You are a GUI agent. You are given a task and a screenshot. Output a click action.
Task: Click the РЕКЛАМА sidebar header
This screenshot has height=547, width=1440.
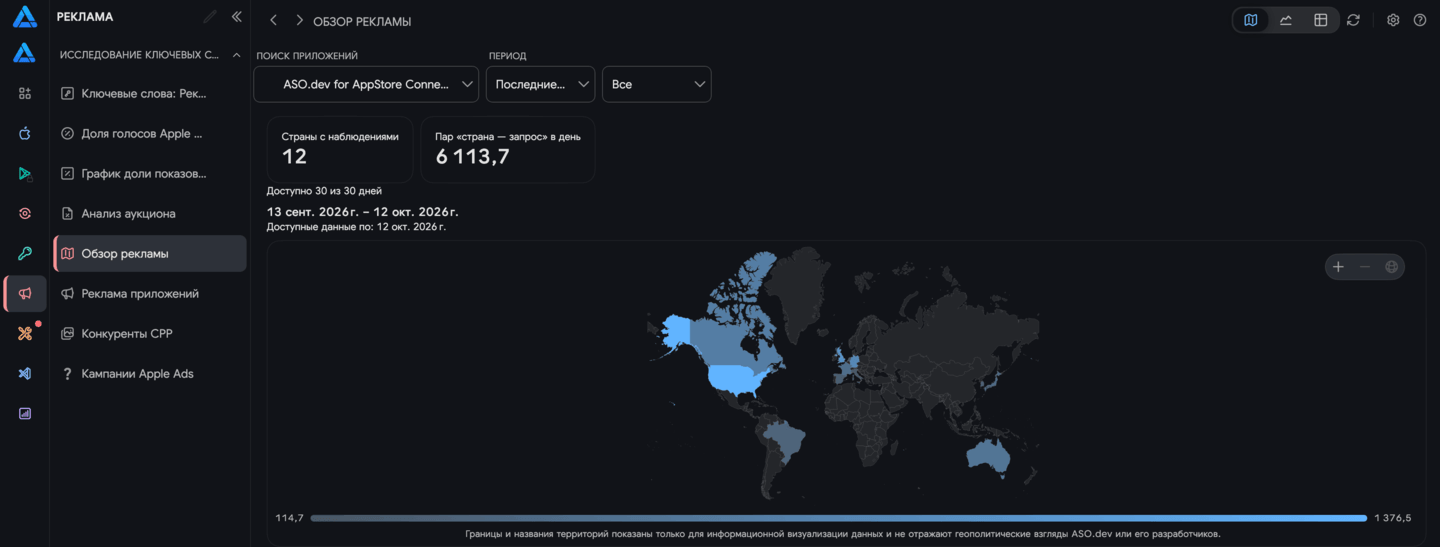point(85,17)
